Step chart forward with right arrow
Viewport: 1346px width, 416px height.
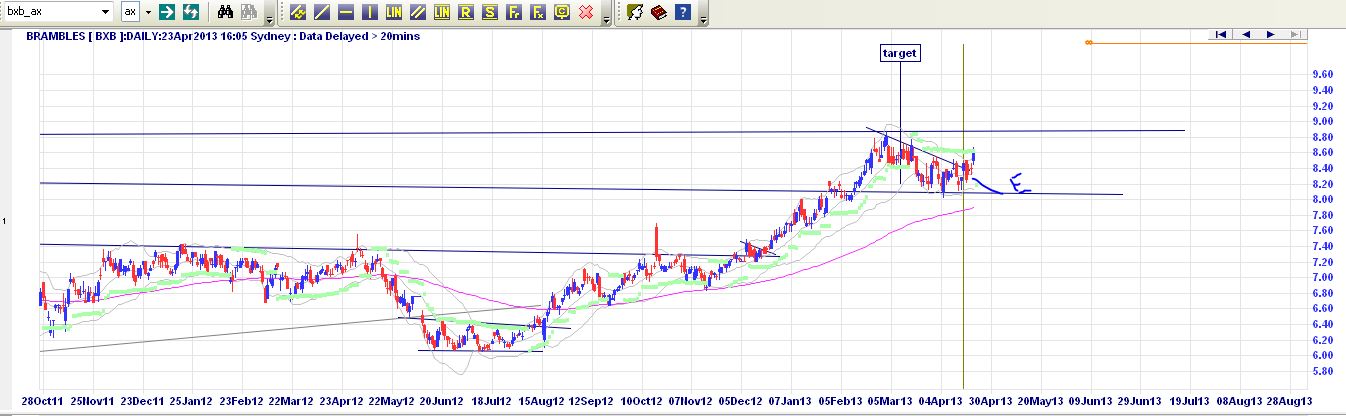click(1270, 34)
